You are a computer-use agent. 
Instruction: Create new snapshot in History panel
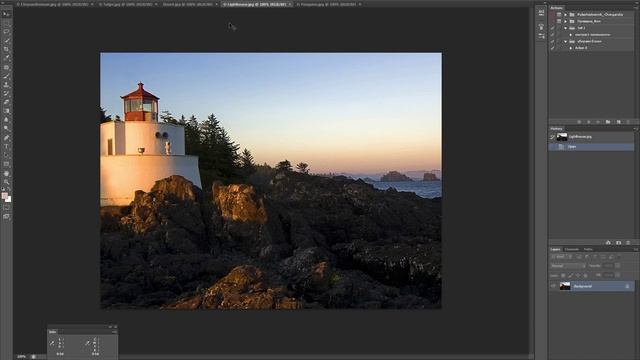pos(618,242)
